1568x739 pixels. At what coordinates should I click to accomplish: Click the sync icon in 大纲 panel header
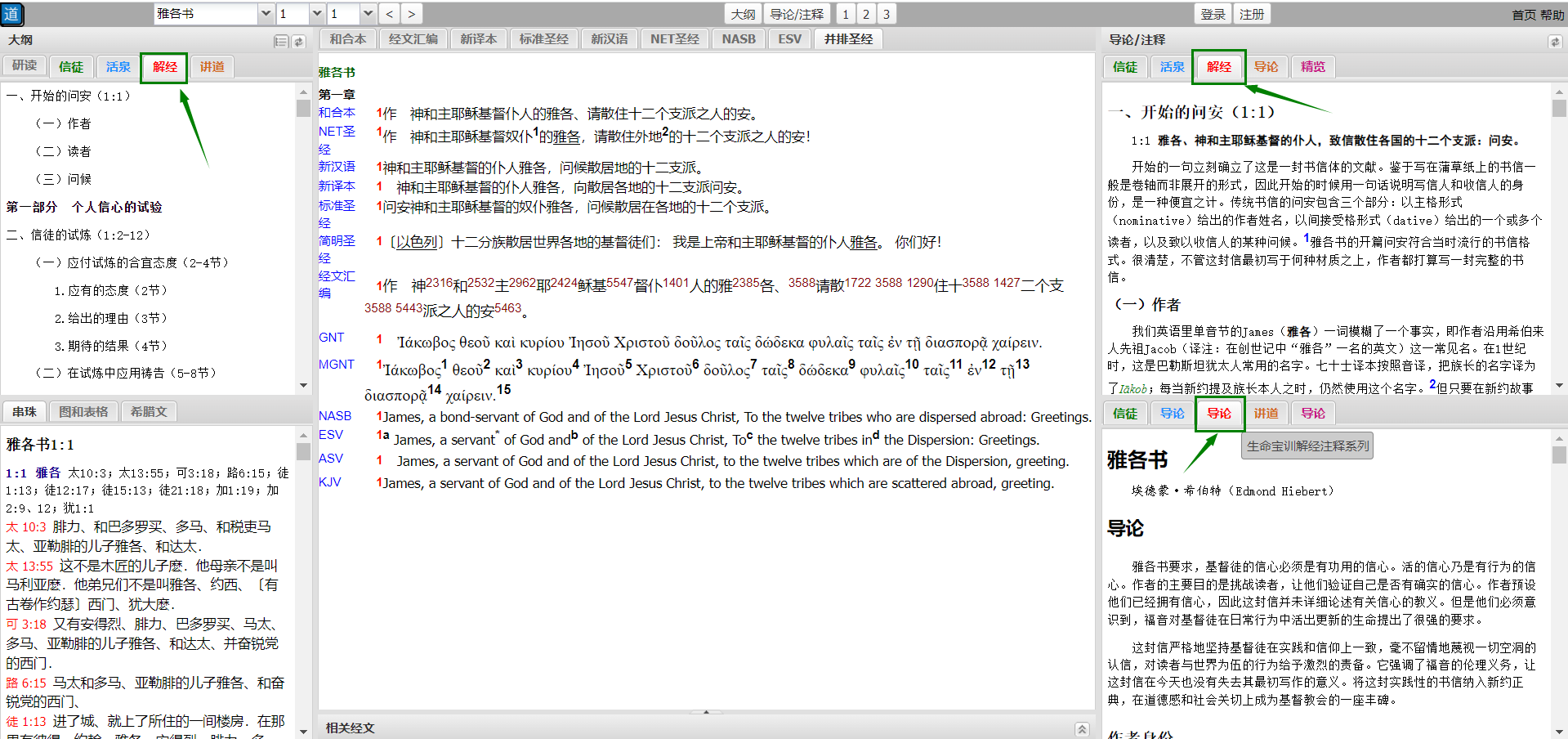299,42
